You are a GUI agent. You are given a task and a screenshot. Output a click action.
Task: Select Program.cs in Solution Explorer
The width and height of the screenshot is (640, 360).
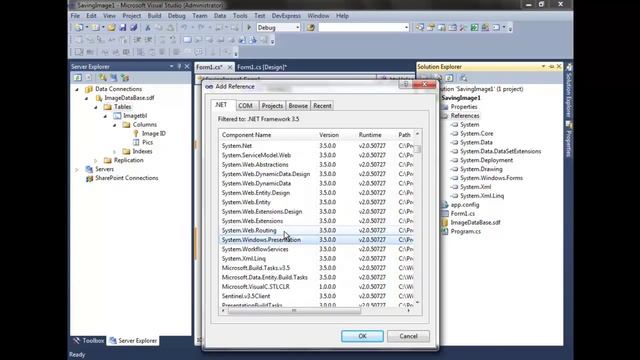[466, 231]
